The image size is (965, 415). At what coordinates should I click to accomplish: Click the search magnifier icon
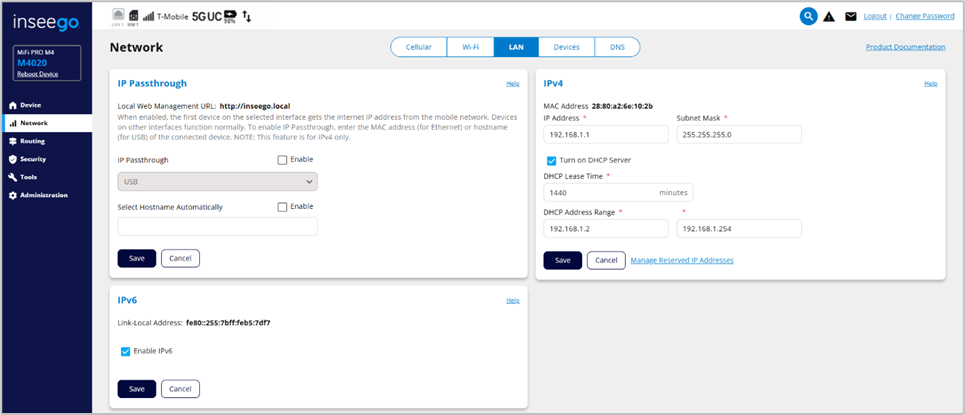[809, 16]
